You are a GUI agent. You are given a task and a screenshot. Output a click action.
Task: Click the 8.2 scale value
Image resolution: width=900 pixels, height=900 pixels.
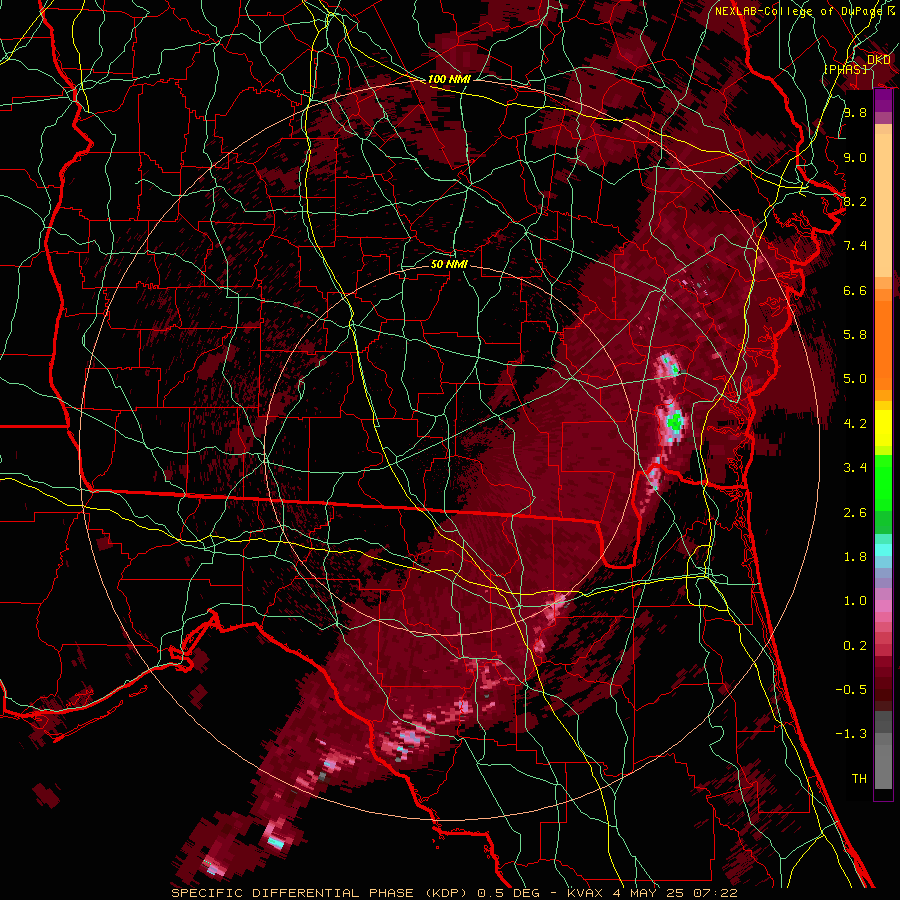point(855,201)
